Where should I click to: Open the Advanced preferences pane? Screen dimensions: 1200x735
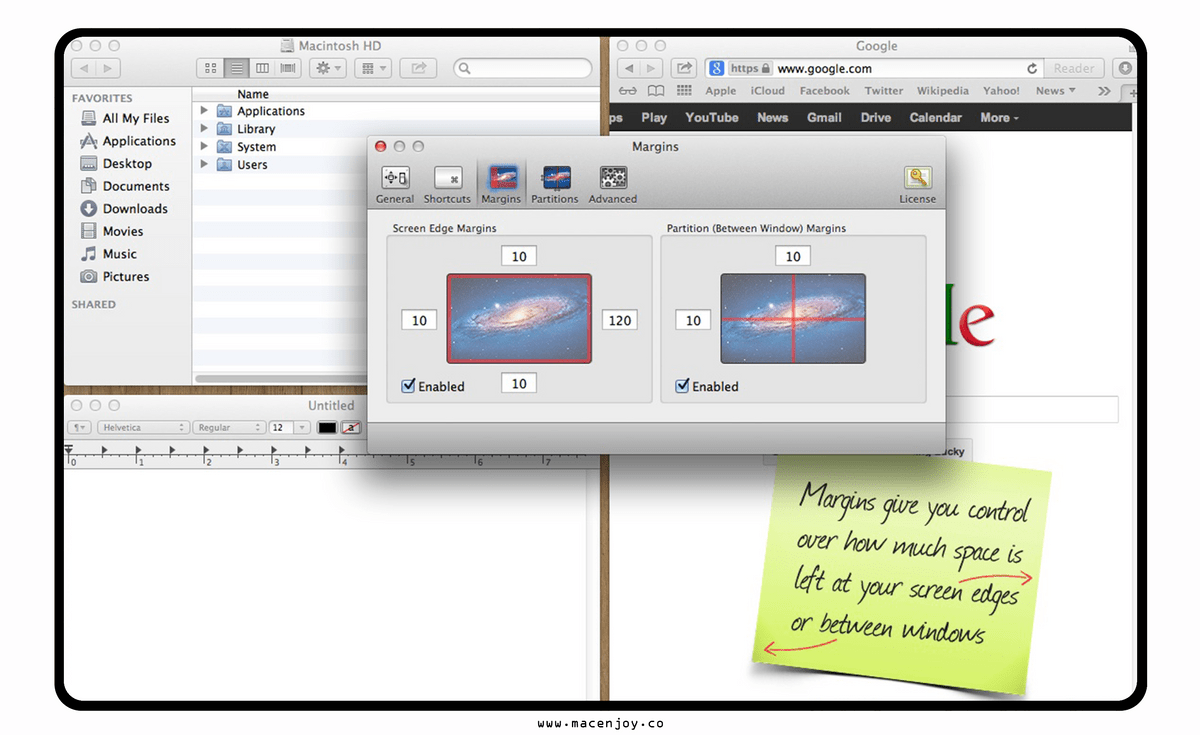(613, 185)
